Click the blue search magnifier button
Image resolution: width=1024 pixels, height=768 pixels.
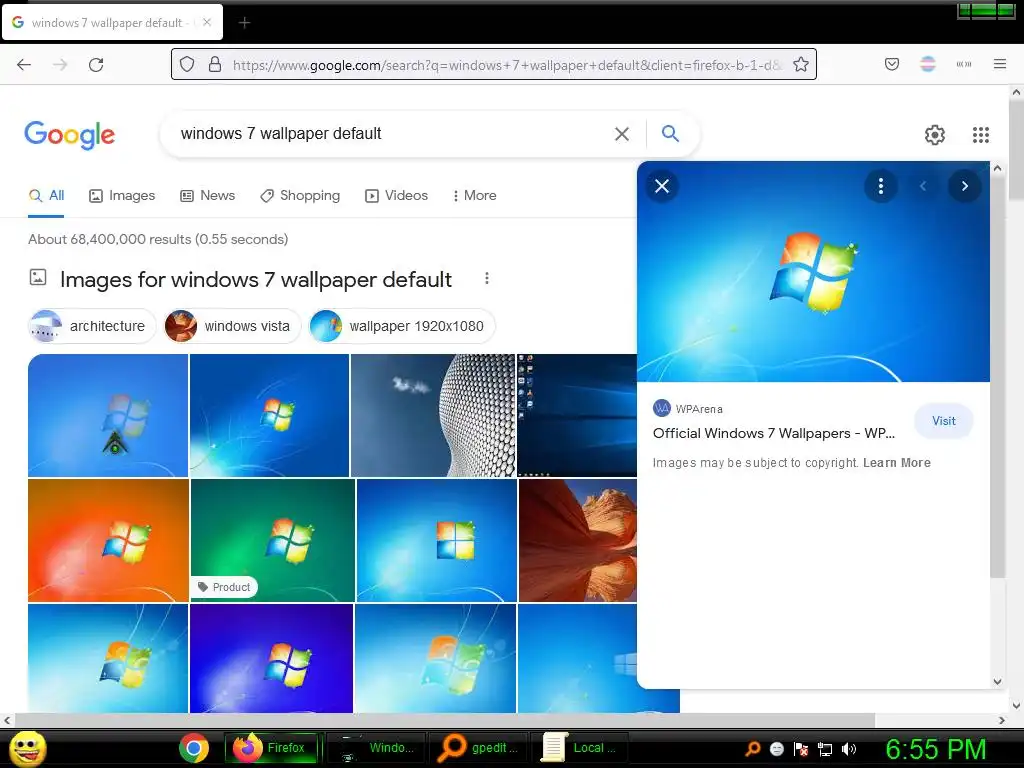[x=670, y=133]
